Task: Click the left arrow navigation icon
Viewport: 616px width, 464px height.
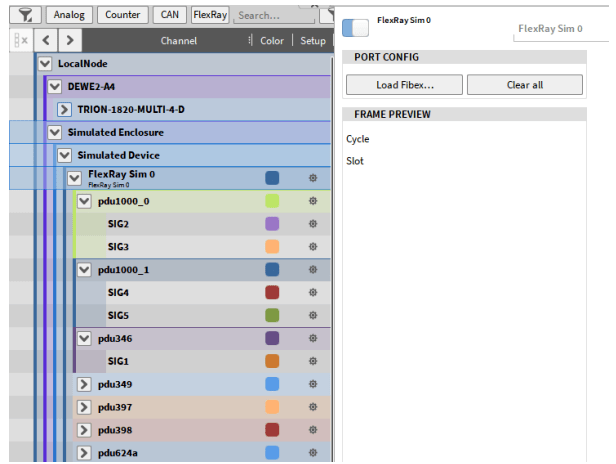Action: (46, 41)
